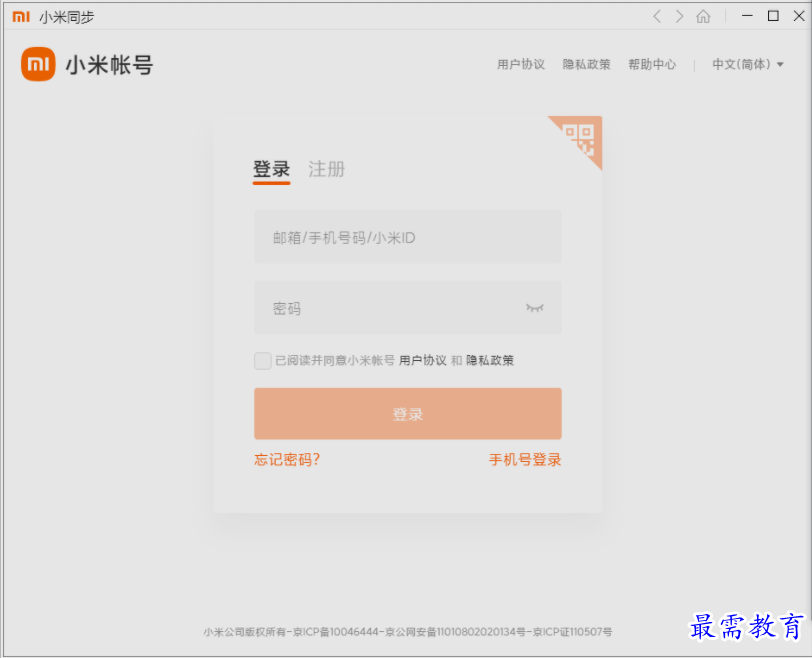Open 隐私政策 in the top header
This screenshot has height=658, width=812.
(x=586, y=64)
